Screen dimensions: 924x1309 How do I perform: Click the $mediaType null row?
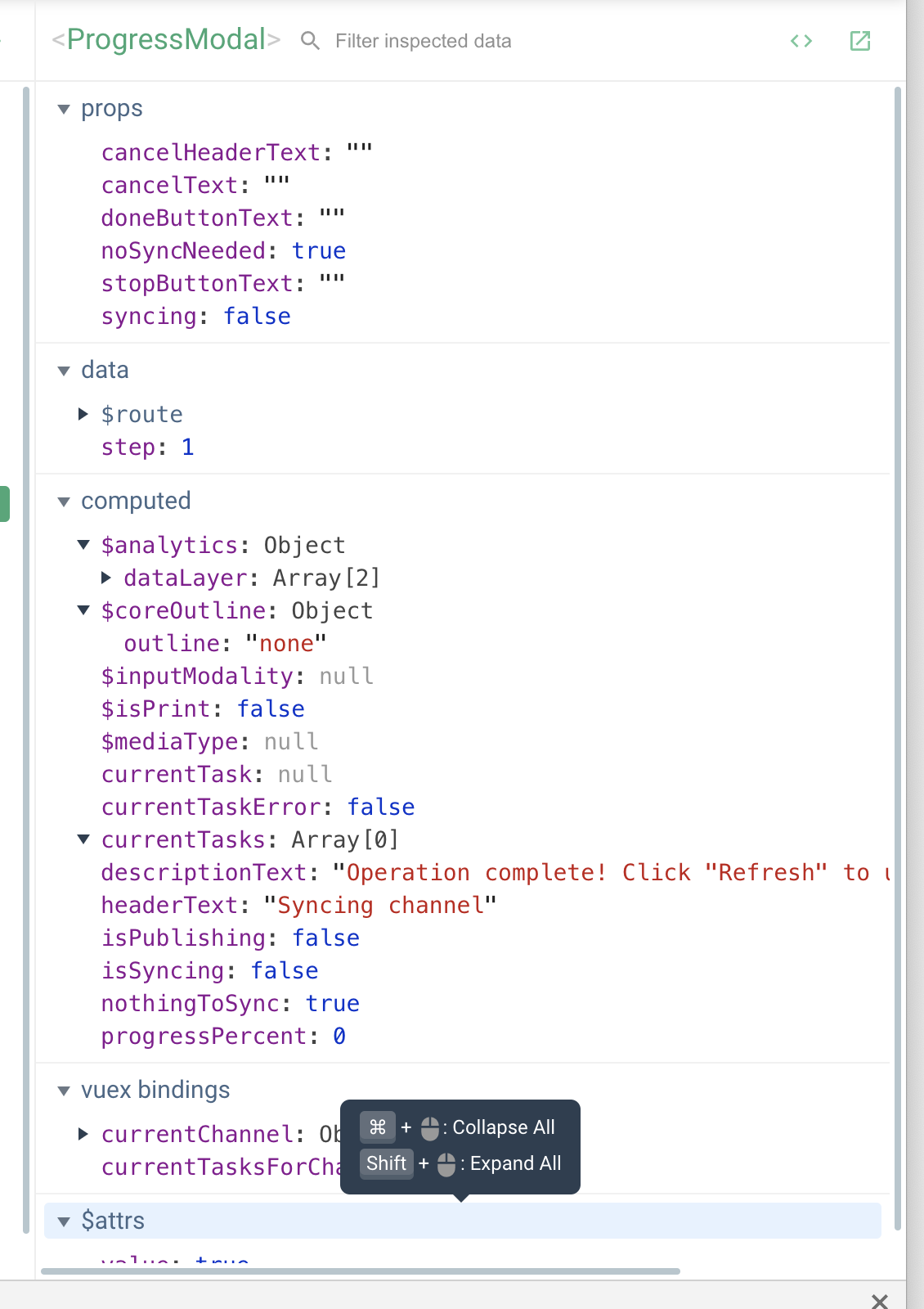click(x=209, y=741)
